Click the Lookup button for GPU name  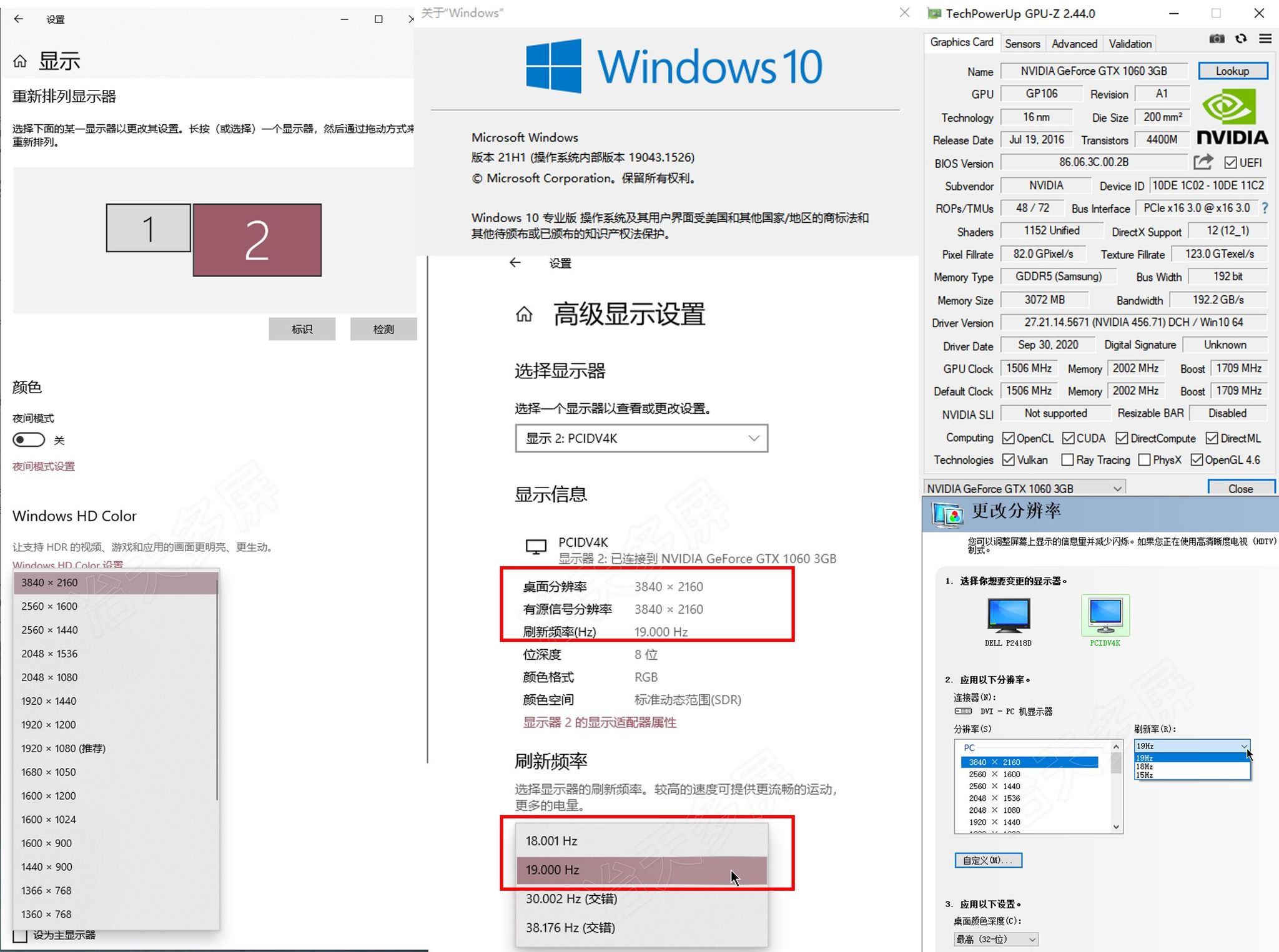1231,72
